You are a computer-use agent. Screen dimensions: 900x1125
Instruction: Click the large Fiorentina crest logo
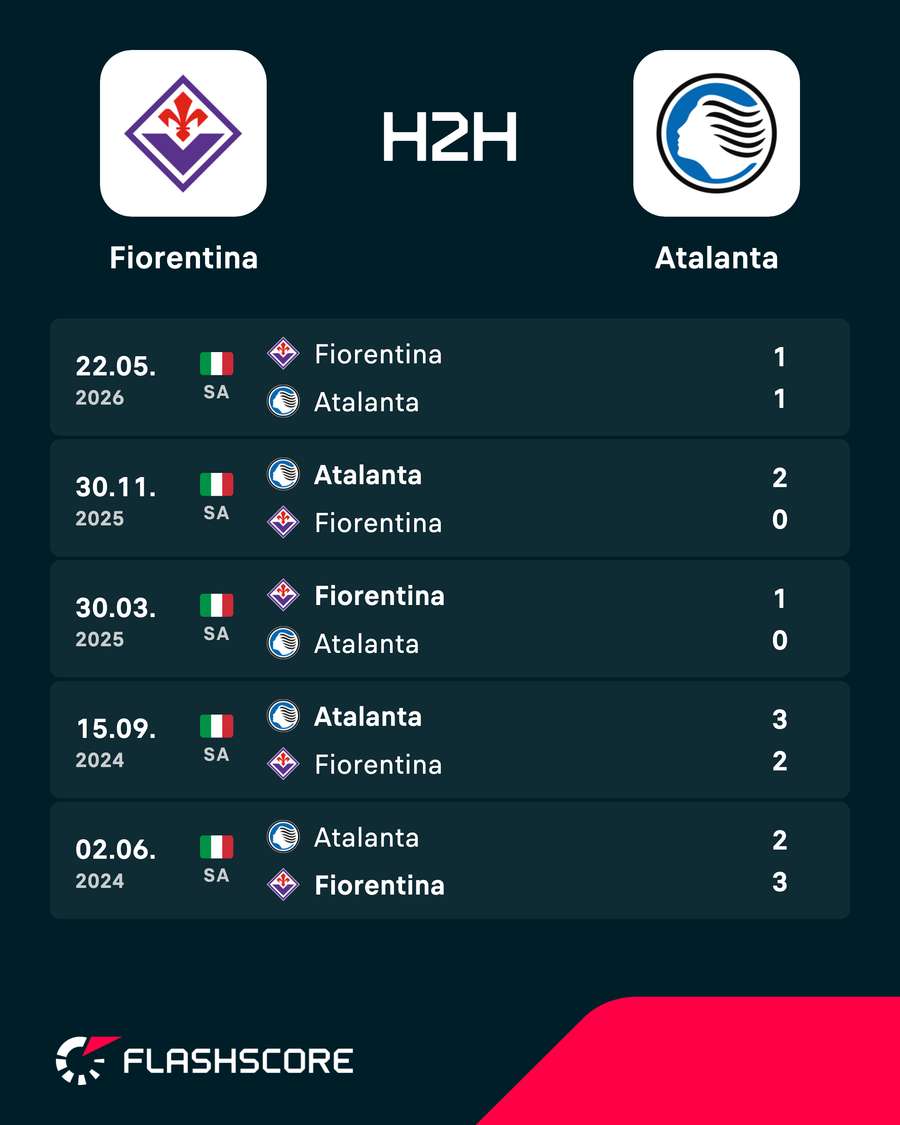pyautogui.click(x=183, y=133)
